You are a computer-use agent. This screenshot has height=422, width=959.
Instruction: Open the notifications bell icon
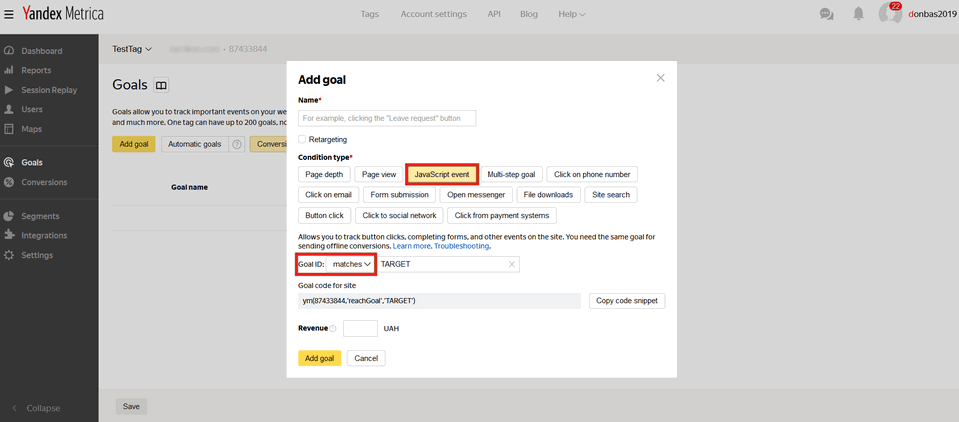(x=859, y=14)
